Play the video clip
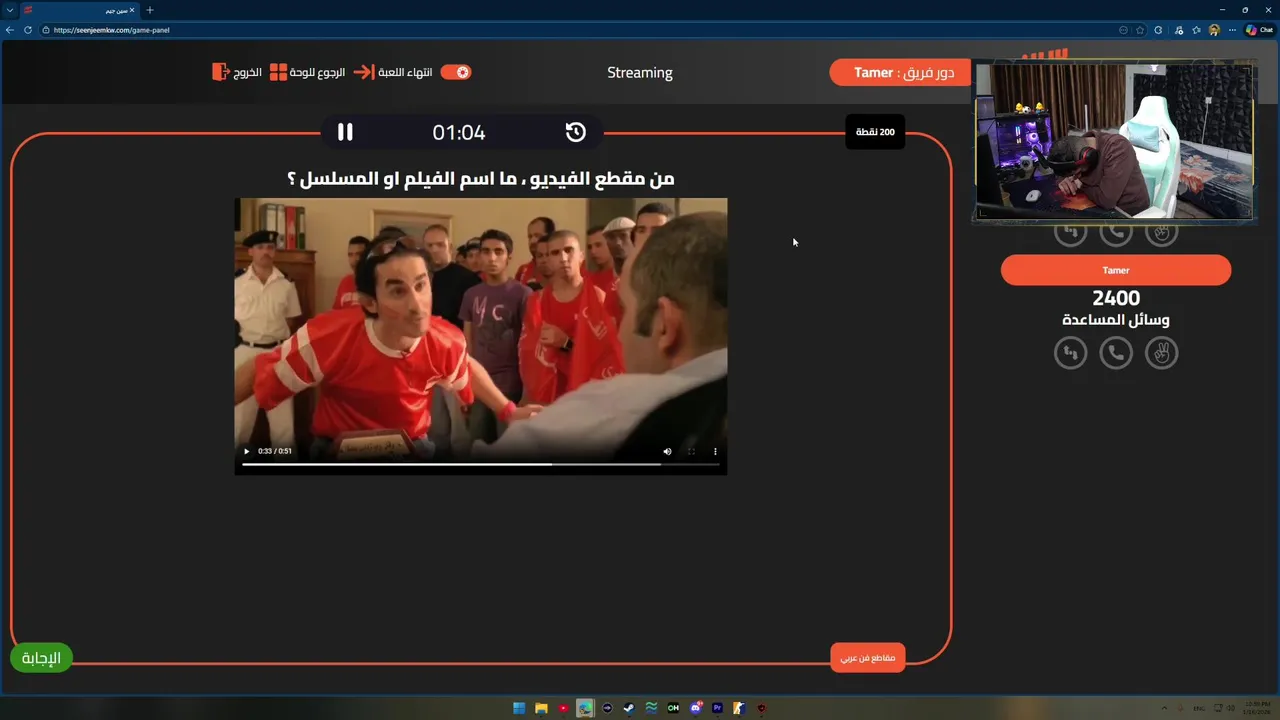Screen dimensions: 1280x720 pos(246,451)
